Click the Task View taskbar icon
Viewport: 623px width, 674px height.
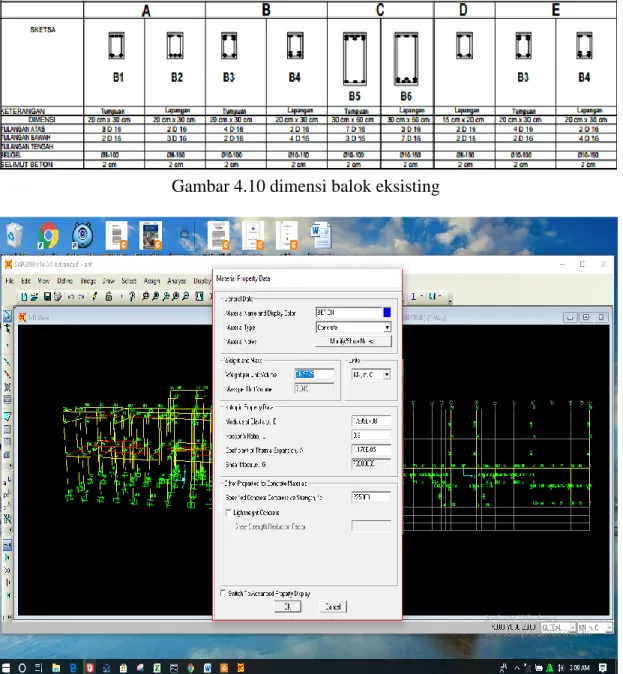(39, 668)
